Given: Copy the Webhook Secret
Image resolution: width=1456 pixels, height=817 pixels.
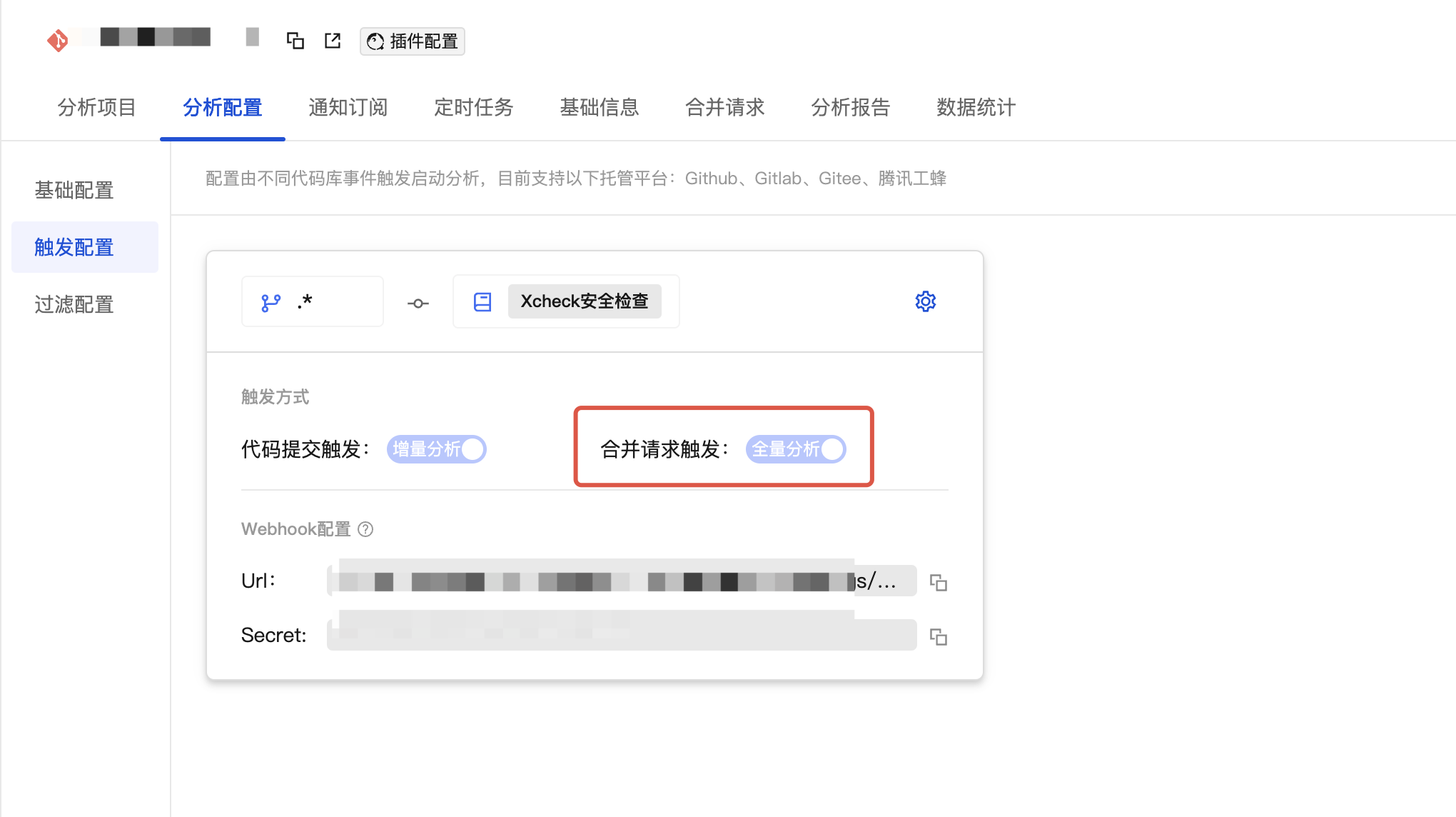Looking at the screenshot, I should (939, 637).
